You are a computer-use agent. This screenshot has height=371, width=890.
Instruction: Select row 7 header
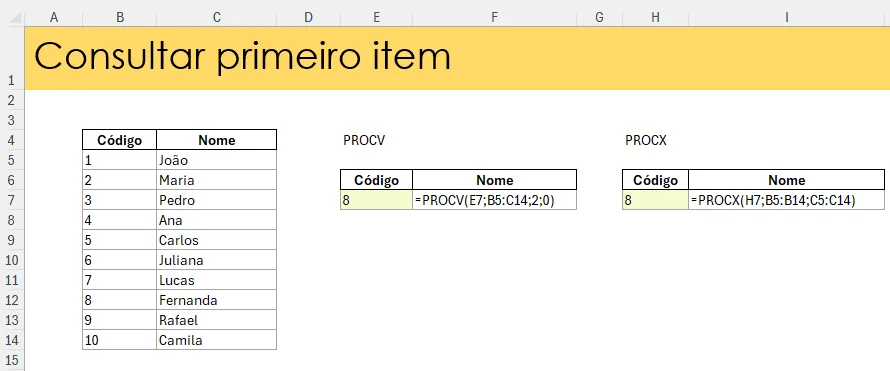pyautogui.click(x=12, y=200)
